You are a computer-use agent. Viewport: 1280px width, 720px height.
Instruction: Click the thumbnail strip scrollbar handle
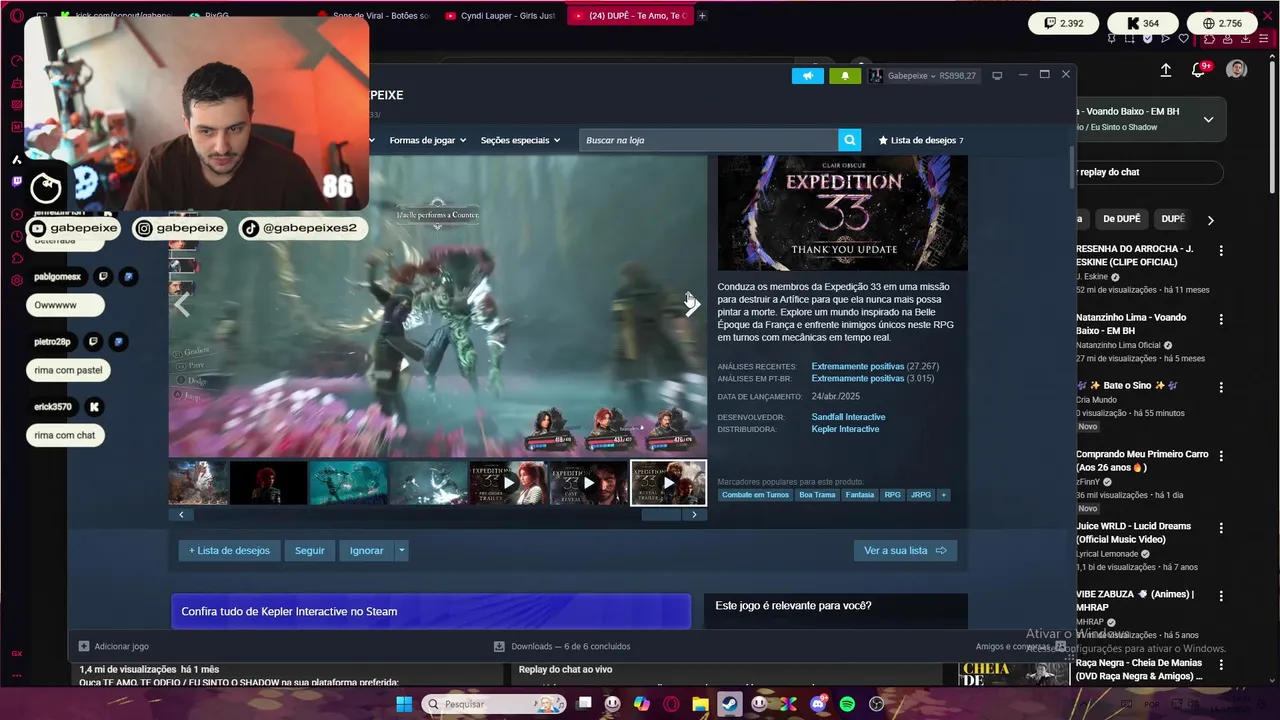(x=661, y=515)
